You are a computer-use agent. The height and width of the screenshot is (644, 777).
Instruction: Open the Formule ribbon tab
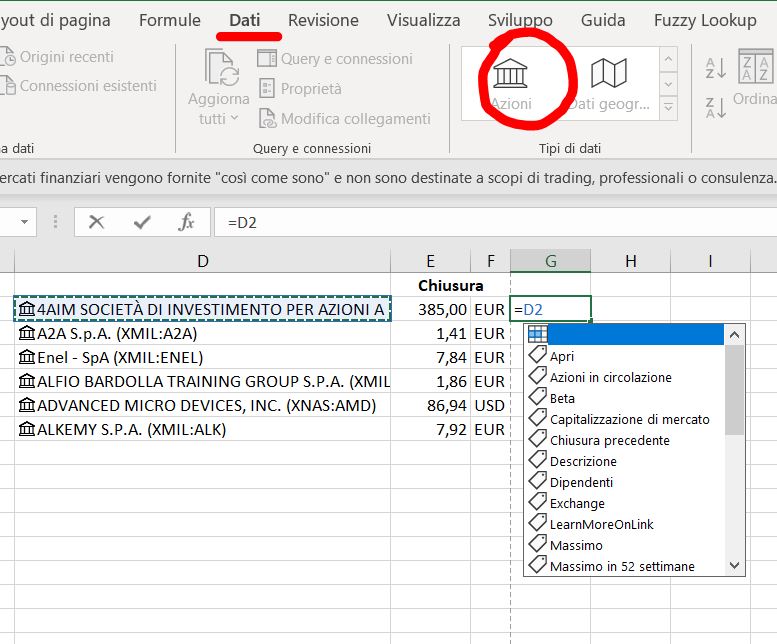169,20
